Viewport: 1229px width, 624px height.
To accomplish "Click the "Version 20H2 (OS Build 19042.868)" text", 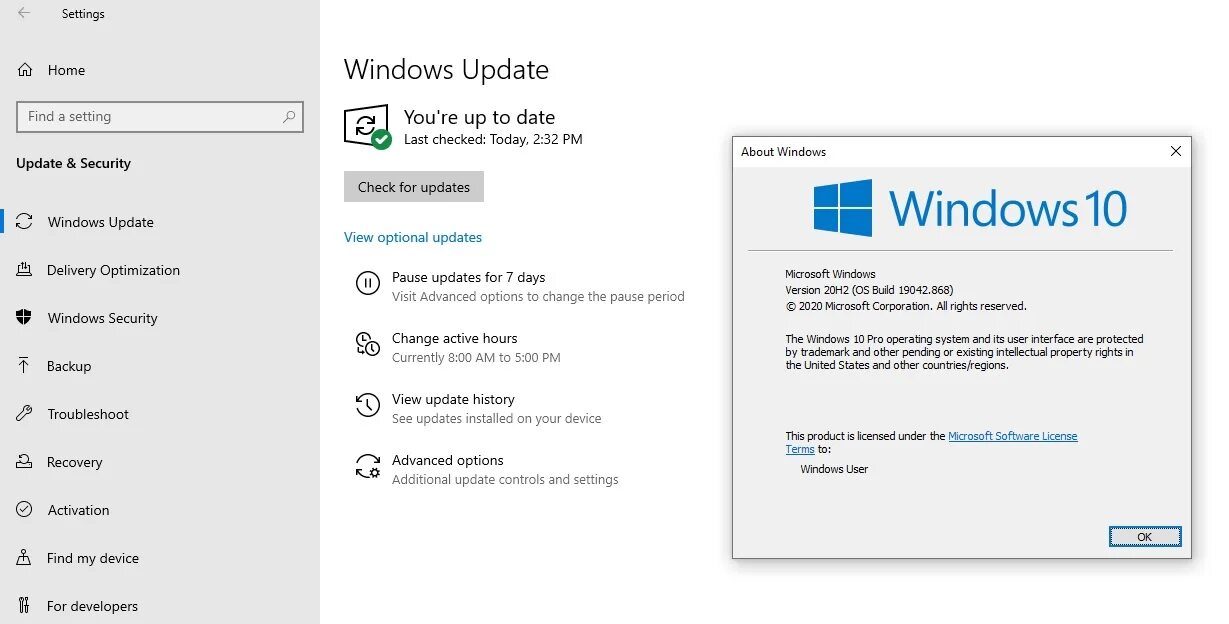I will point(869,290).
